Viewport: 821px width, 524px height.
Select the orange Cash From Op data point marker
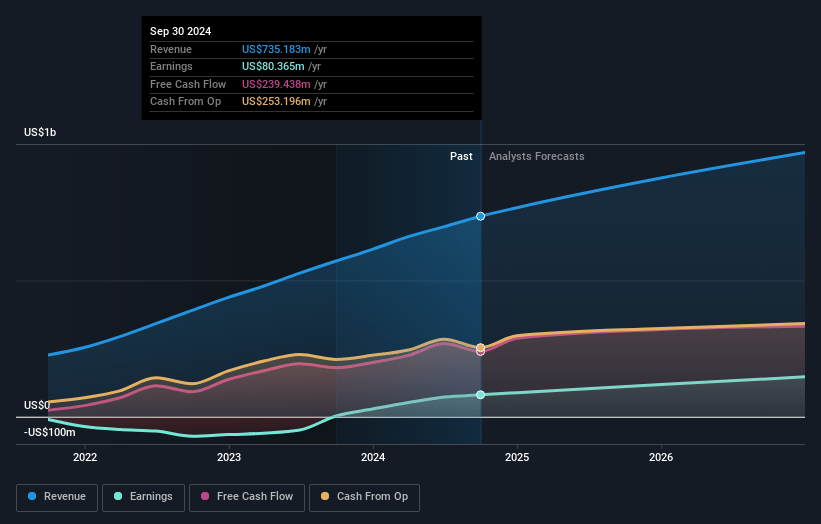tap(480, 348)
